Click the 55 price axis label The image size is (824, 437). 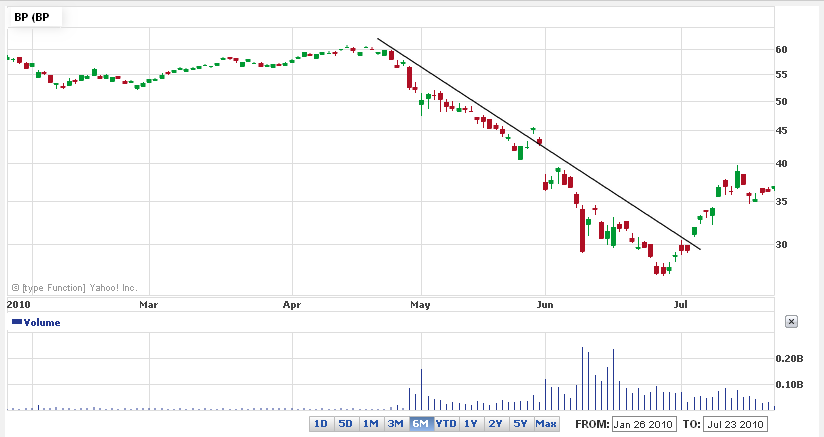tap(781, 75)
